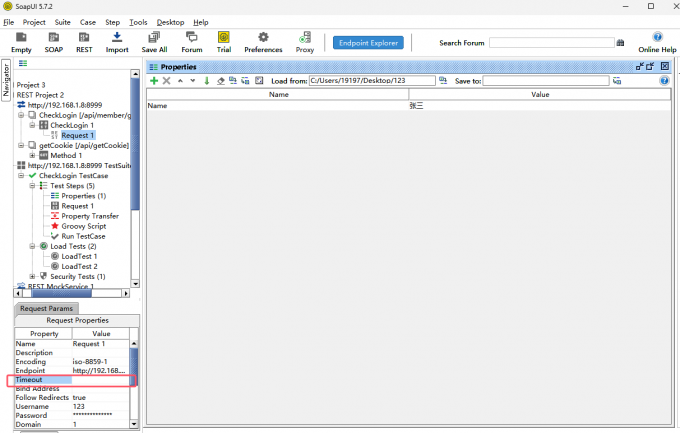Click the Timeout property value cell

coord(101,380)
